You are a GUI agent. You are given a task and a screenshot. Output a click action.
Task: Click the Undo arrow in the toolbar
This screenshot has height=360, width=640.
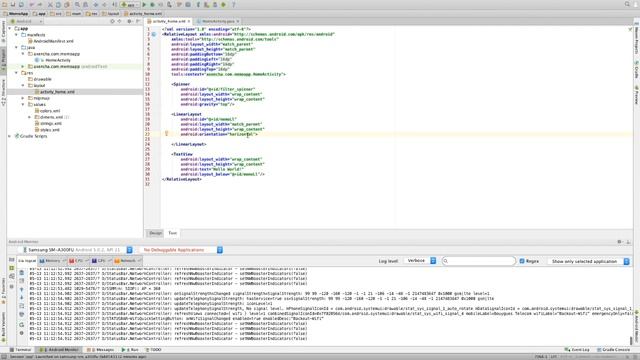(x=31, y=4)
